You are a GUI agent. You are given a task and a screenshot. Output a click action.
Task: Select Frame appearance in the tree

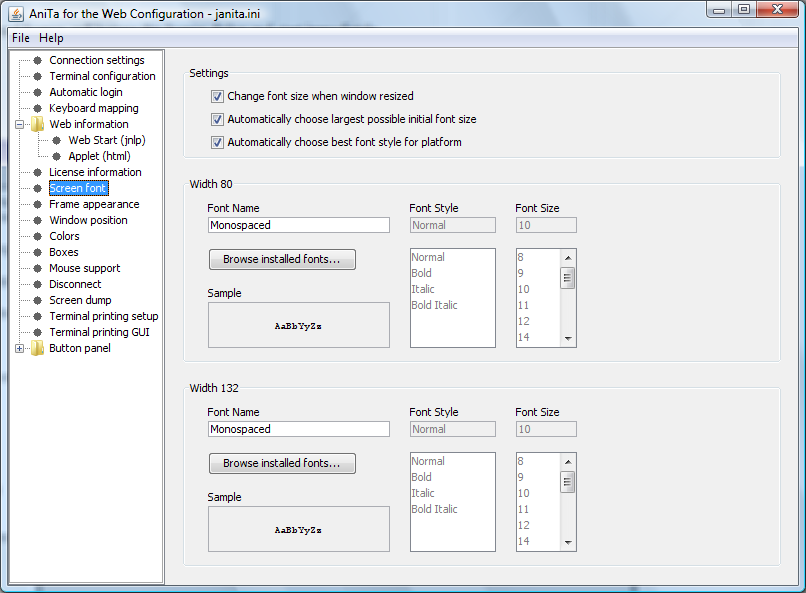pyautogui.click(x=94, y=204)
